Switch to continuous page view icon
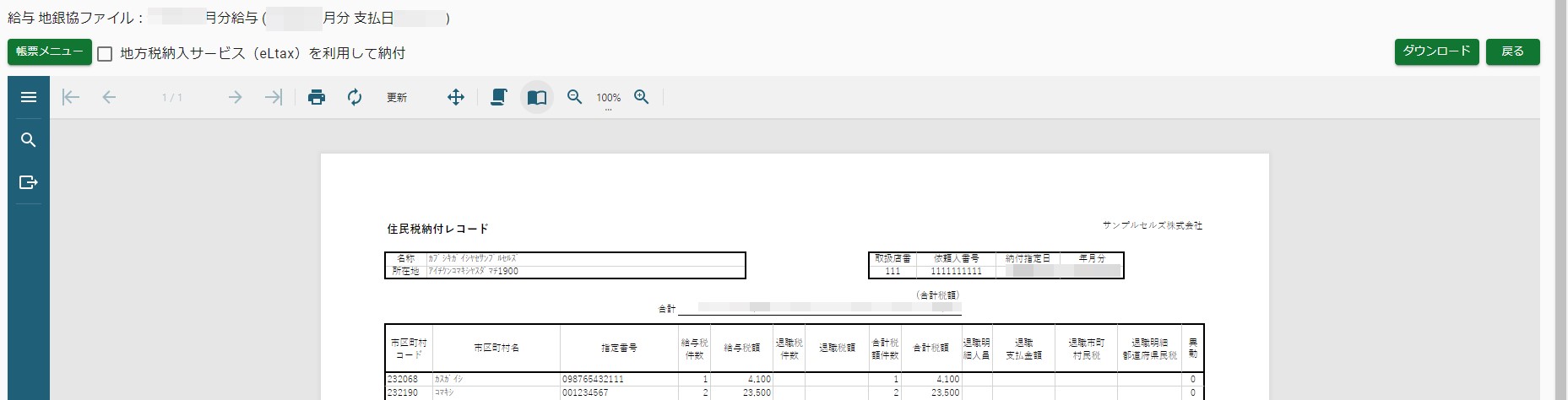This screenshot has width=1568, height=400. pyautogui.click(x=499, y=97)
